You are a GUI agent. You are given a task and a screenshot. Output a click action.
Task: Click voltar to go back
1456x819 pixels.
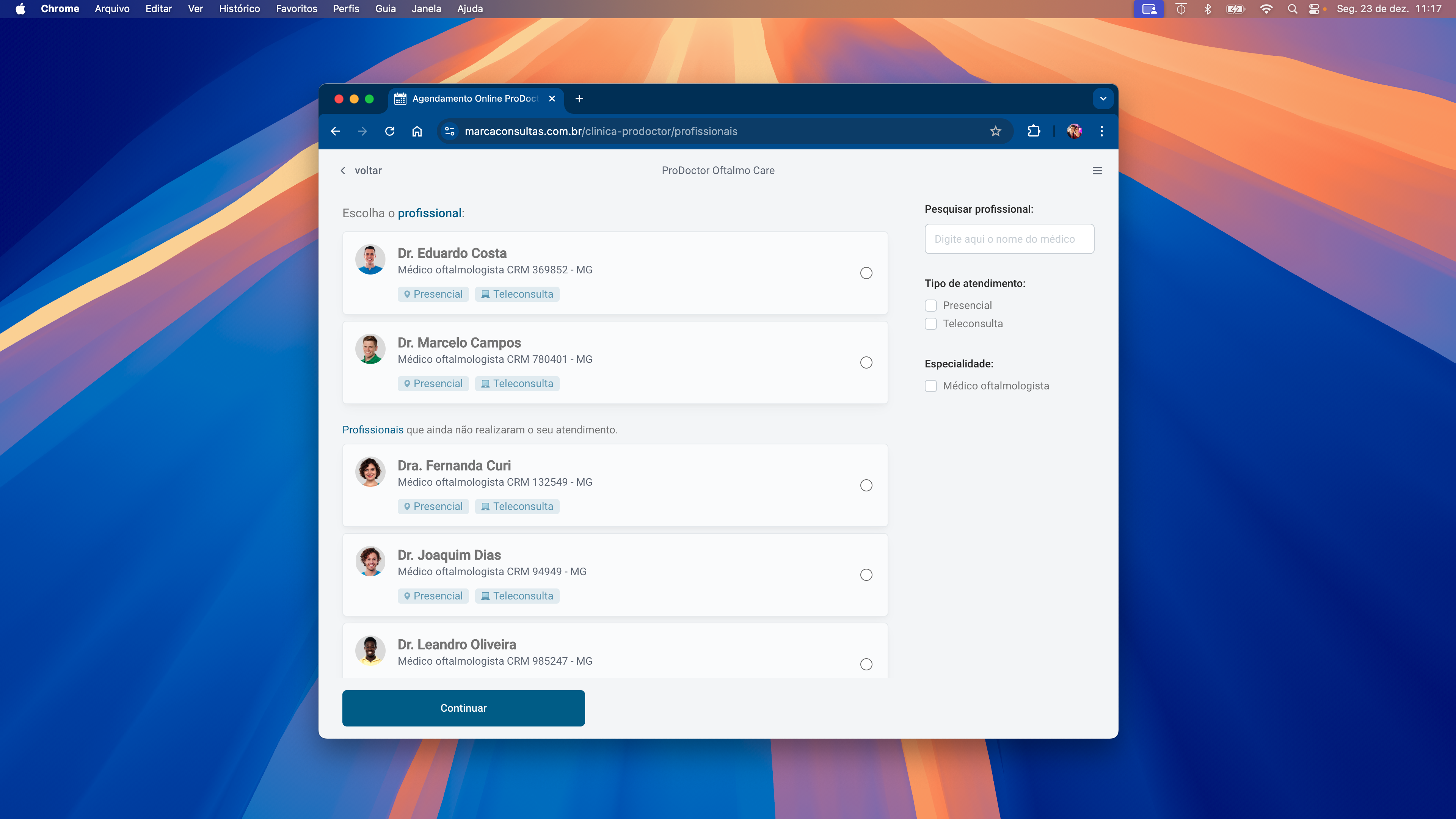click(x=361, y=171)
